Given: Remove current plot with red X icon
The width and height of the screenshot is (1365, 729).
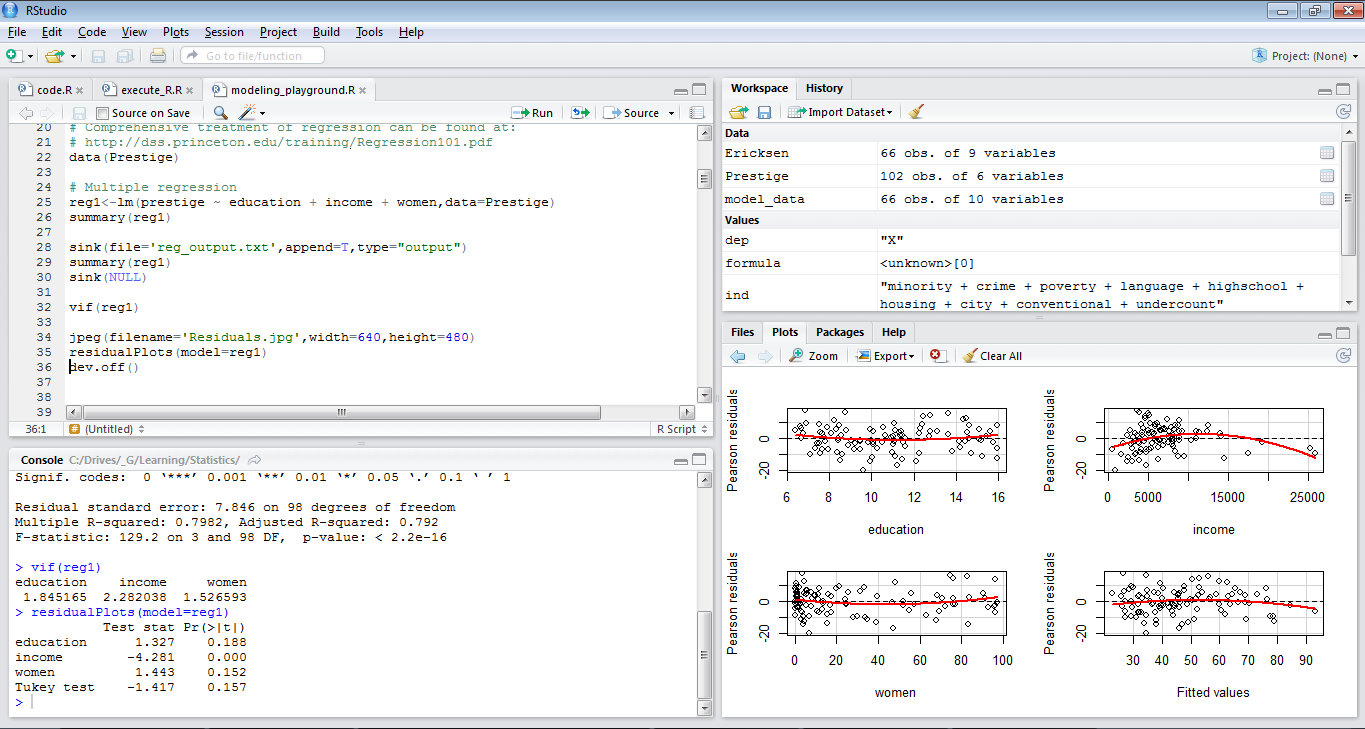Looking at the screenshot, I should click(937, 356).
